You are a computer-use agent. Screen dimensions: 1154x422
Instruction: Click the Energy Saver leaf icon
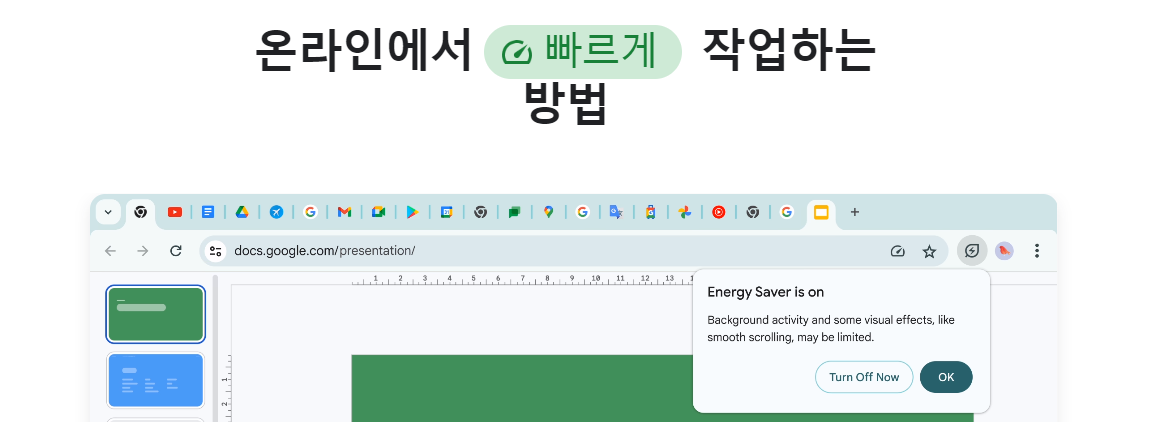pyautogui.click(x=972, y=251)
